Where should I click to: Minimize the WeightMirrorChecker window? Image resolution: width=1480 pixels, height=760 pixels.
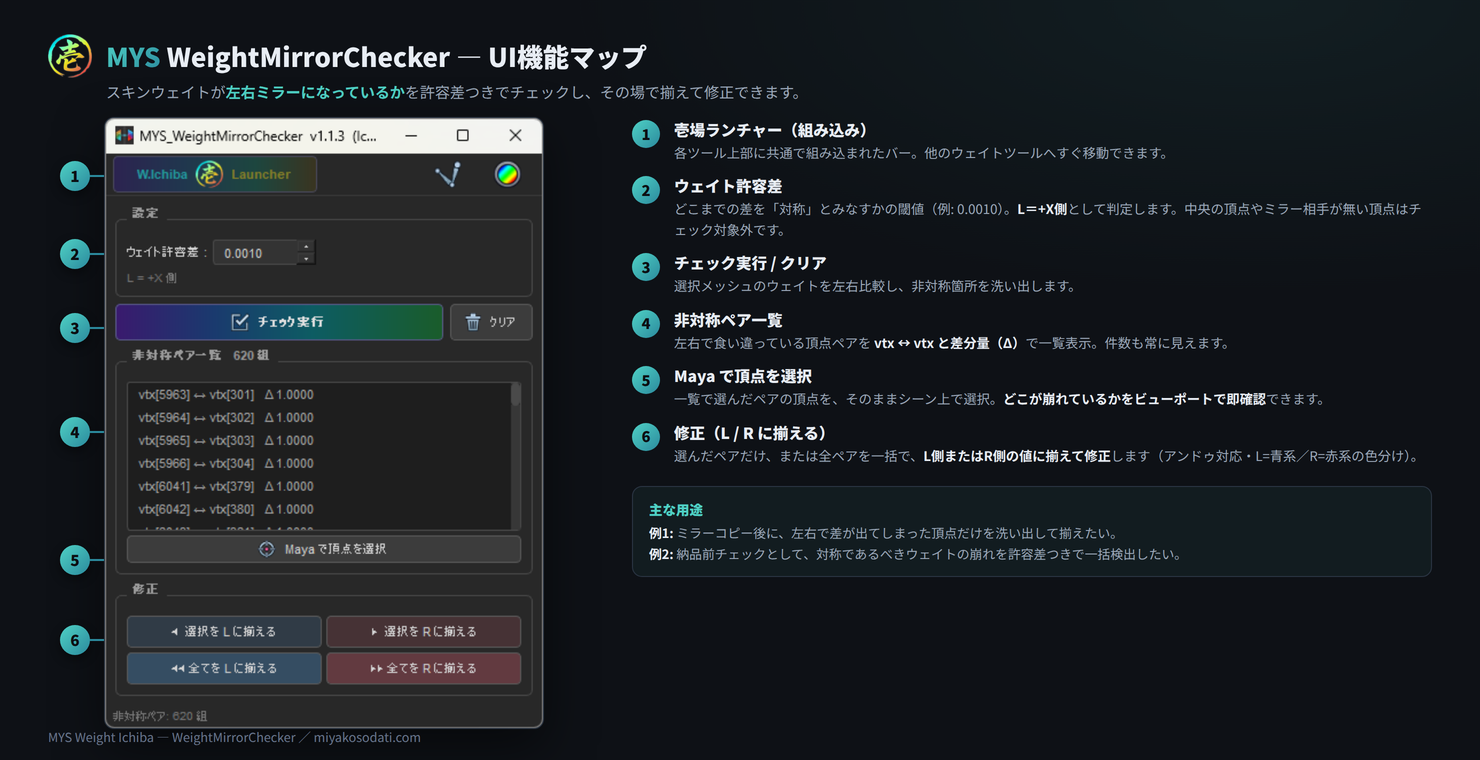click(x=410, y=135)
